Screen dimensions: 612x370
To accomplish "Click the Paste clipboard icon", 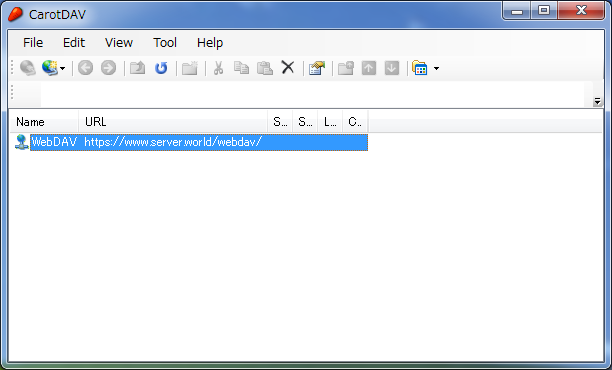I will pos(265,68).
